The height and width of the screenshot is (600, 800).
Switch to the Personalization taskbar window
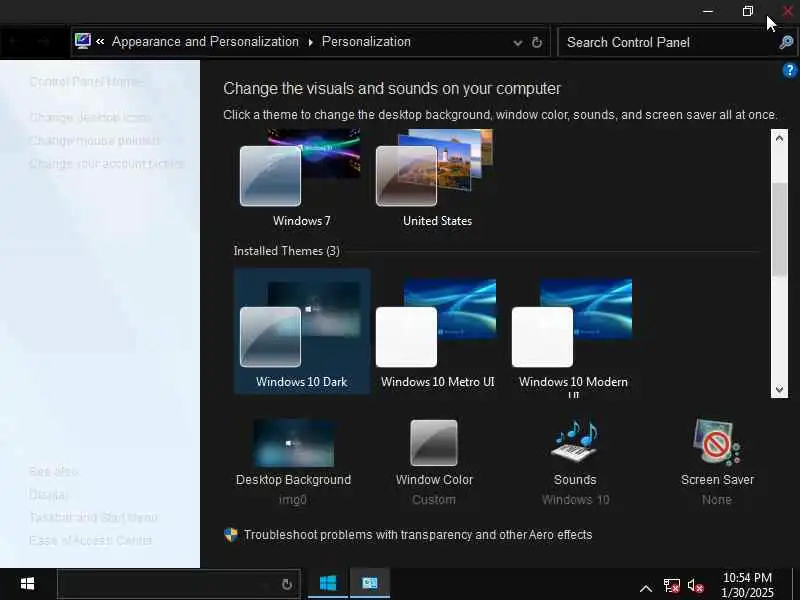(x=369, y=583)
